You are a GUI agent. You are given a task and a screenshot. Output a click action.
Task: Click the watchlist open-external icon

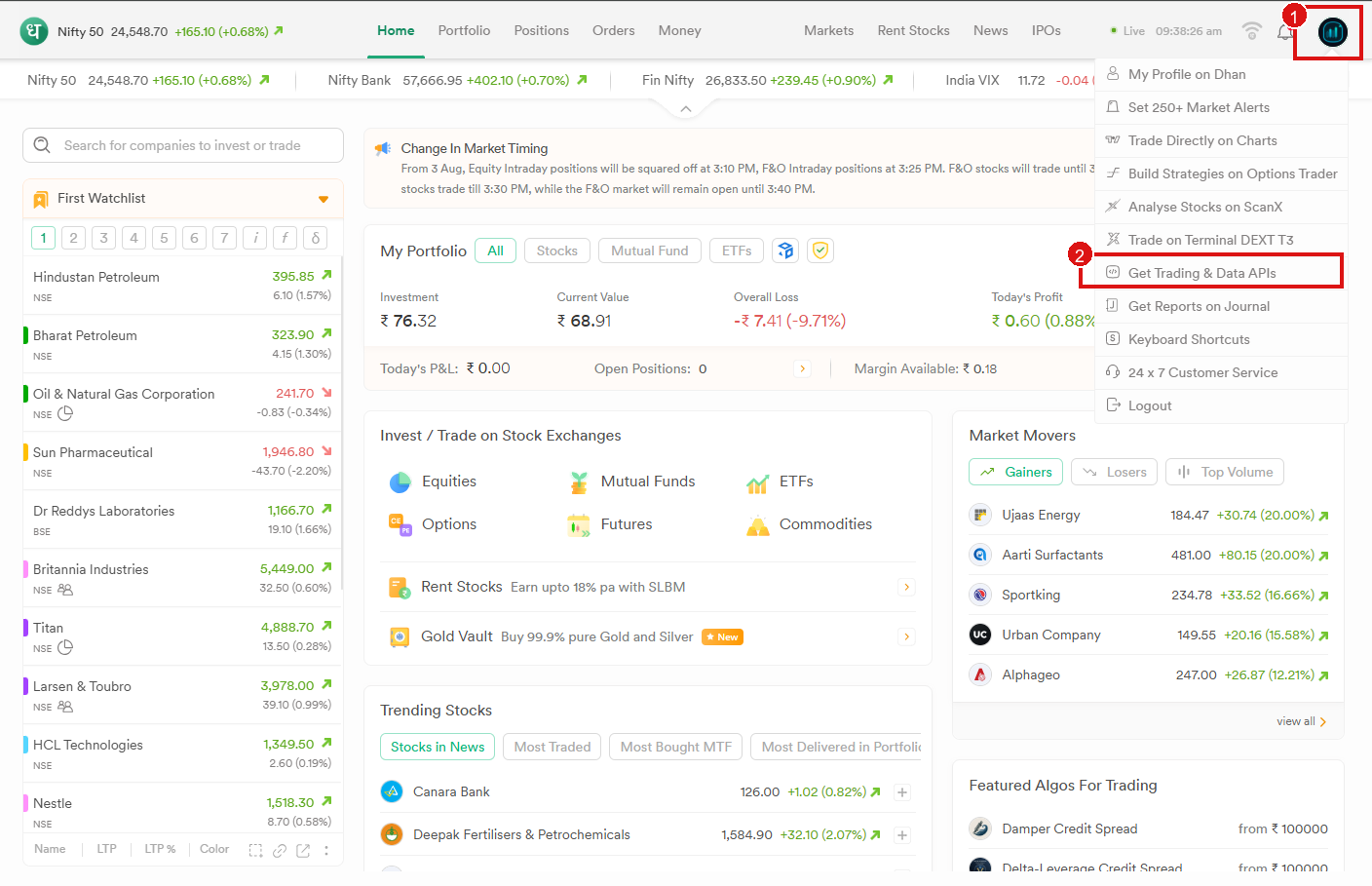[303, 850]
